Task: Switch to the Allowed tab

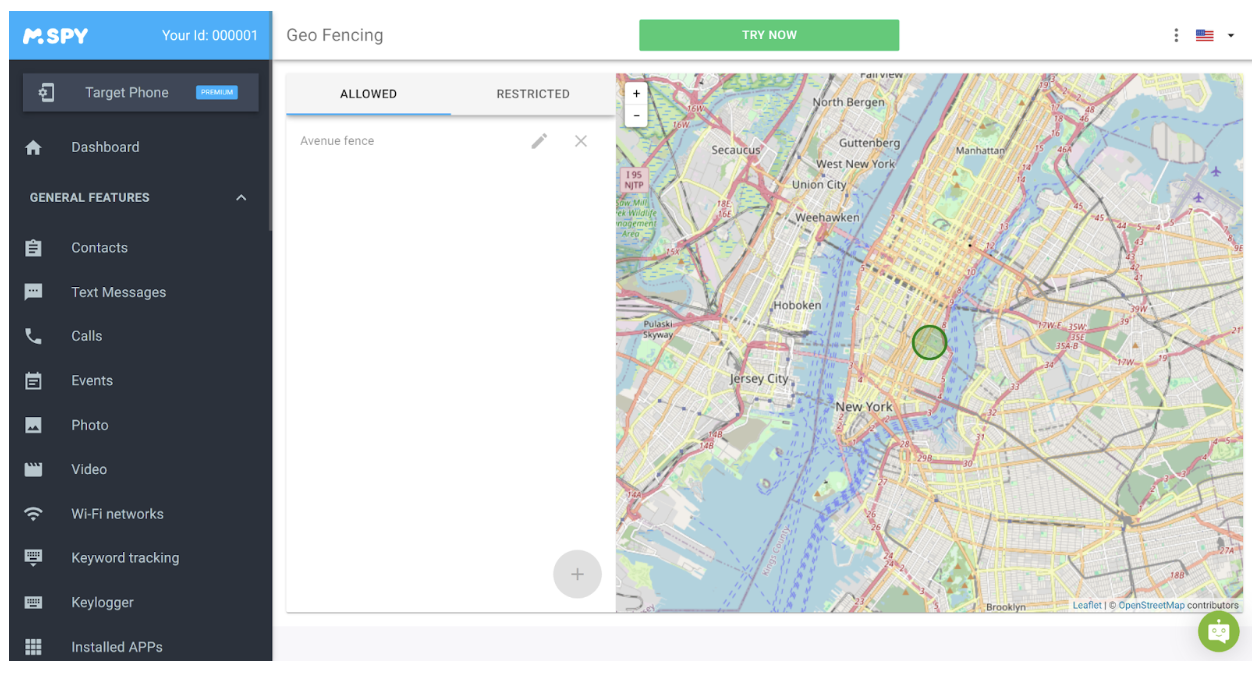Action: click(368, 94)
